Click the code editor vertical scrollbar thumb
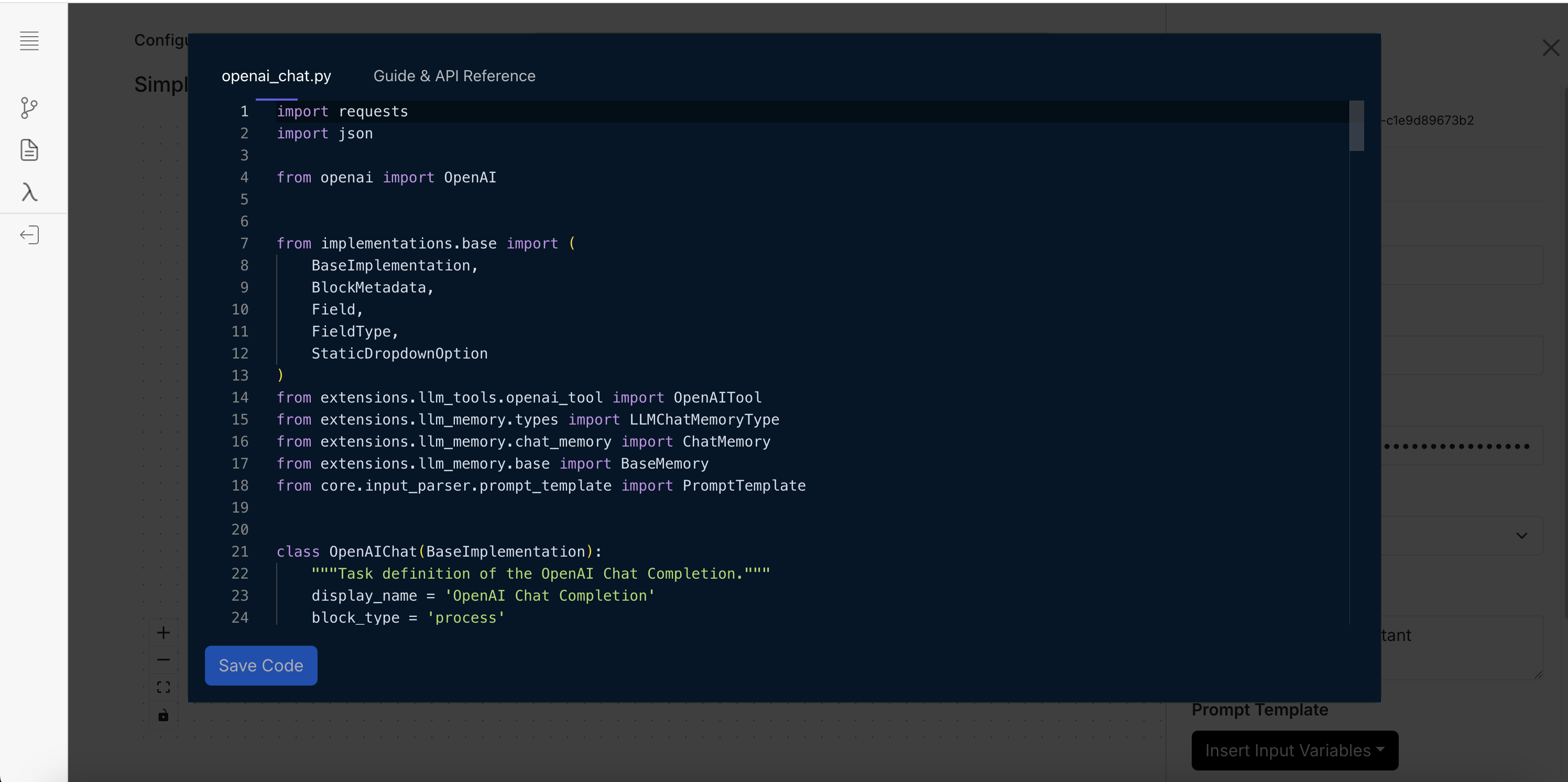The height and width of the screenshot is (782, 1568). pos(1356,126)
